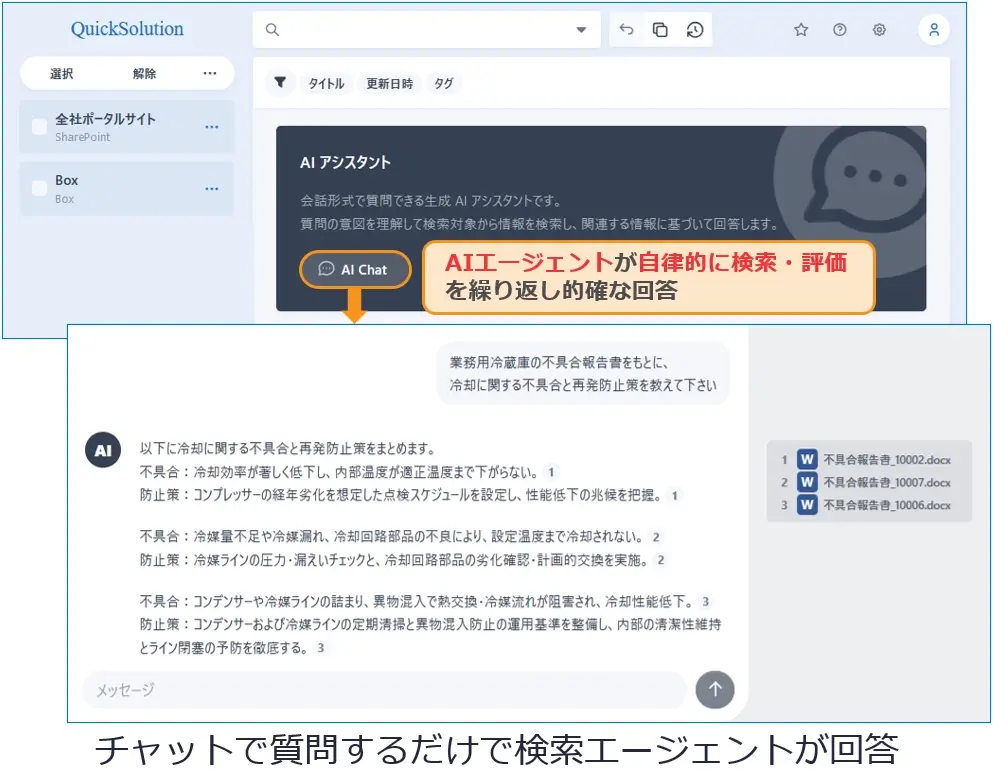The height and width of the screenshot is (771, 993).
Task: Open the settings gear icon
Action: pos(878,30)
